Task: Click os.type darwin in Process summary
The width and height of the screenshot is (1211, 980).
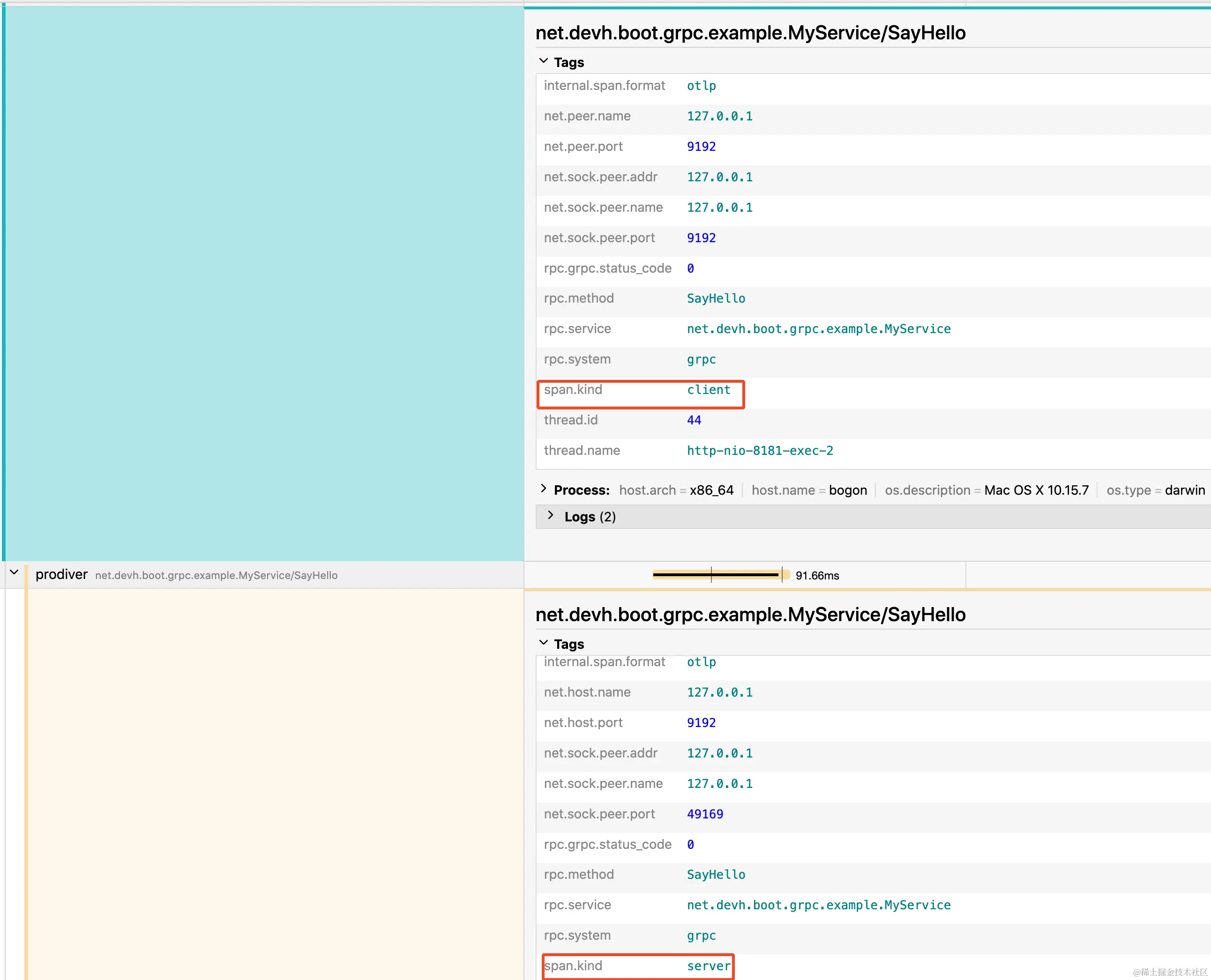Action: (x=1155, y=490)
